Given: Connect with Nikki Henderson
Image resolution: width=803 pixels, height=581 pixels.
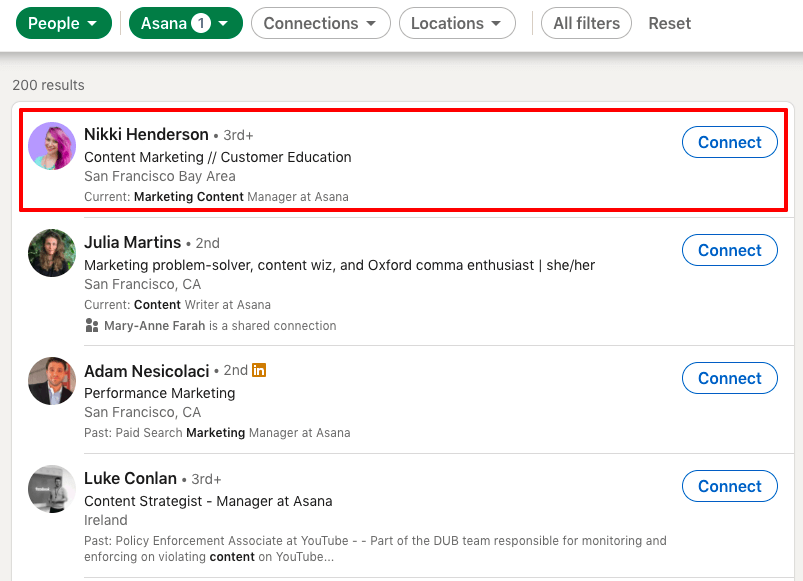Looking at the screenshot, I should [729, 142].
